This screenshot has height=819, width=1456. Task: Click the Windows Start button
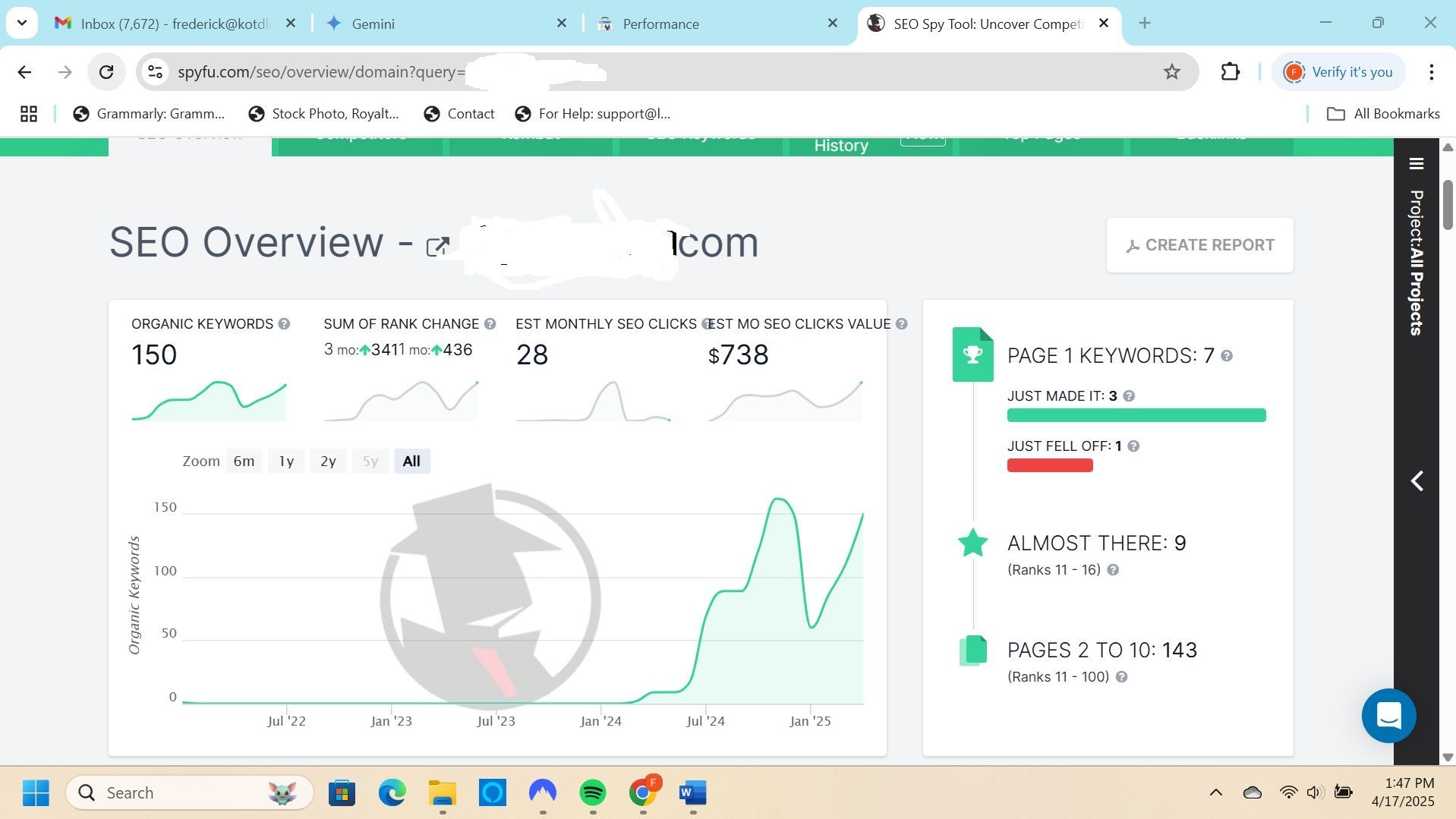pyautogui.click(x=36, y=793)
